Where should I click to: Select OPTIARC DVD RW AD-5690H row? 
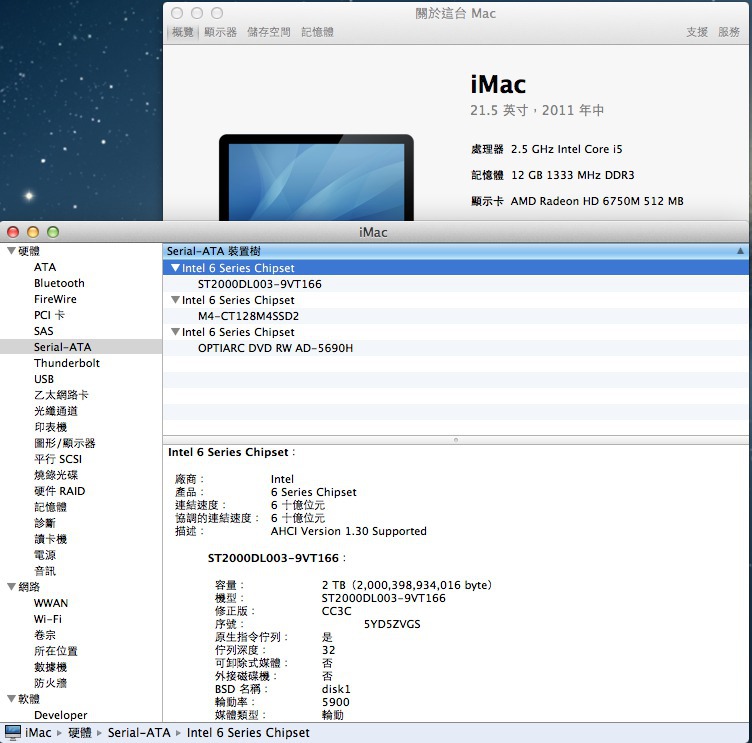tap(275, 348)
